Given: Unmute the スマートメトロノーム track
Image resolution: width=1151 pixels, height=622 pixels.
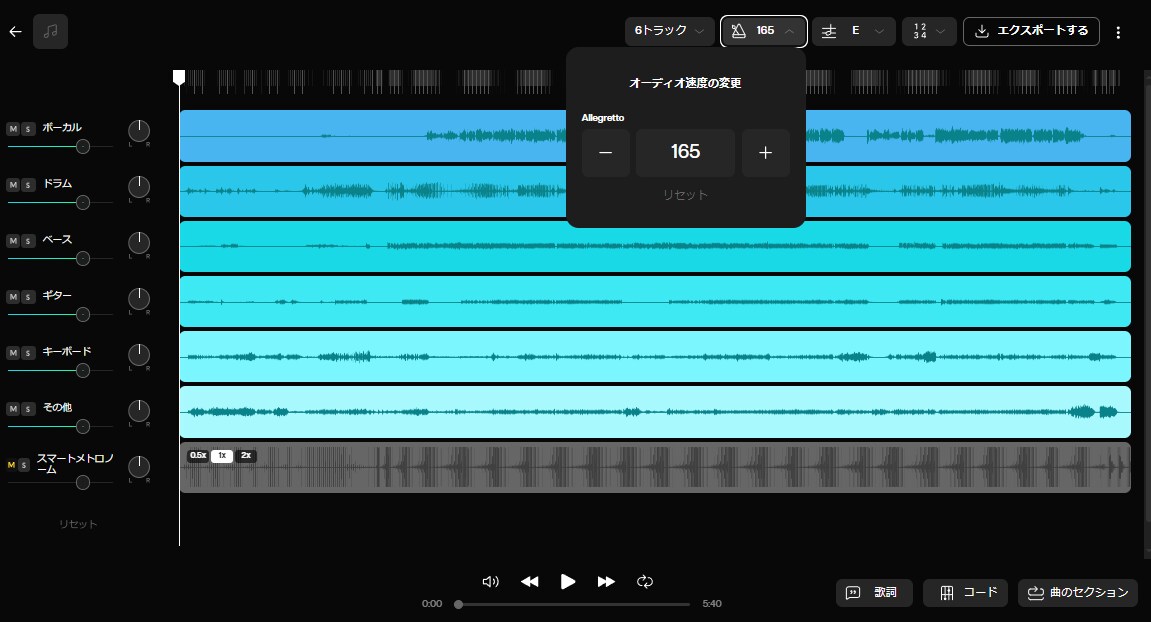Looking at the screenshot, I should (11, 465).
